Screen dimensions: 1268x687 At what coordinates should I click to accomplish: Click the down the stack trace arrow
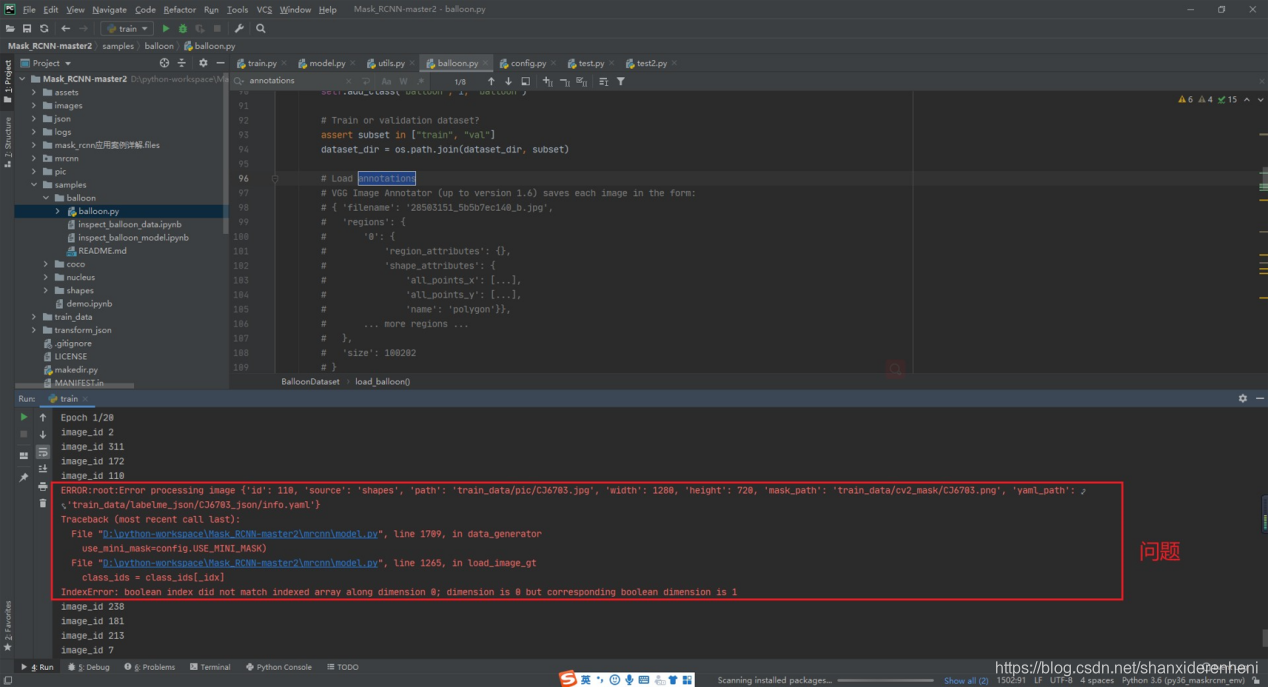tap(43, 434)
